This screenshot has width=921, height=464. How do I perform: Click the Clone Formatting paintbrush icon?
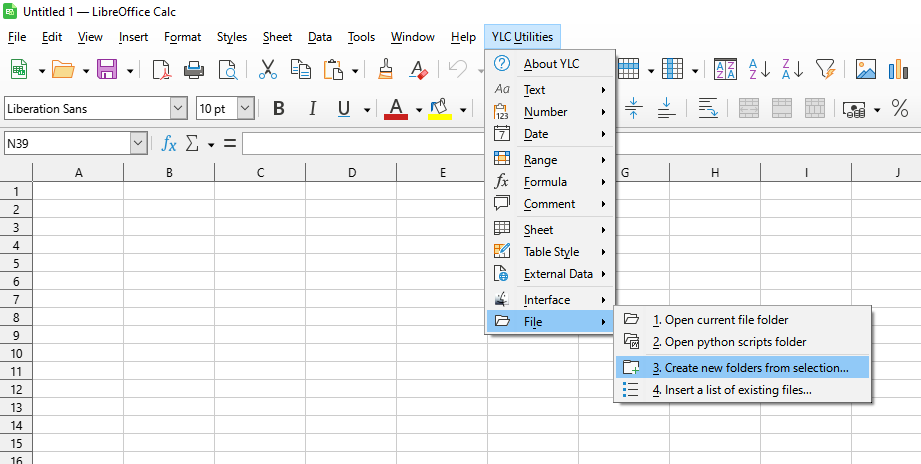(385, 69)
